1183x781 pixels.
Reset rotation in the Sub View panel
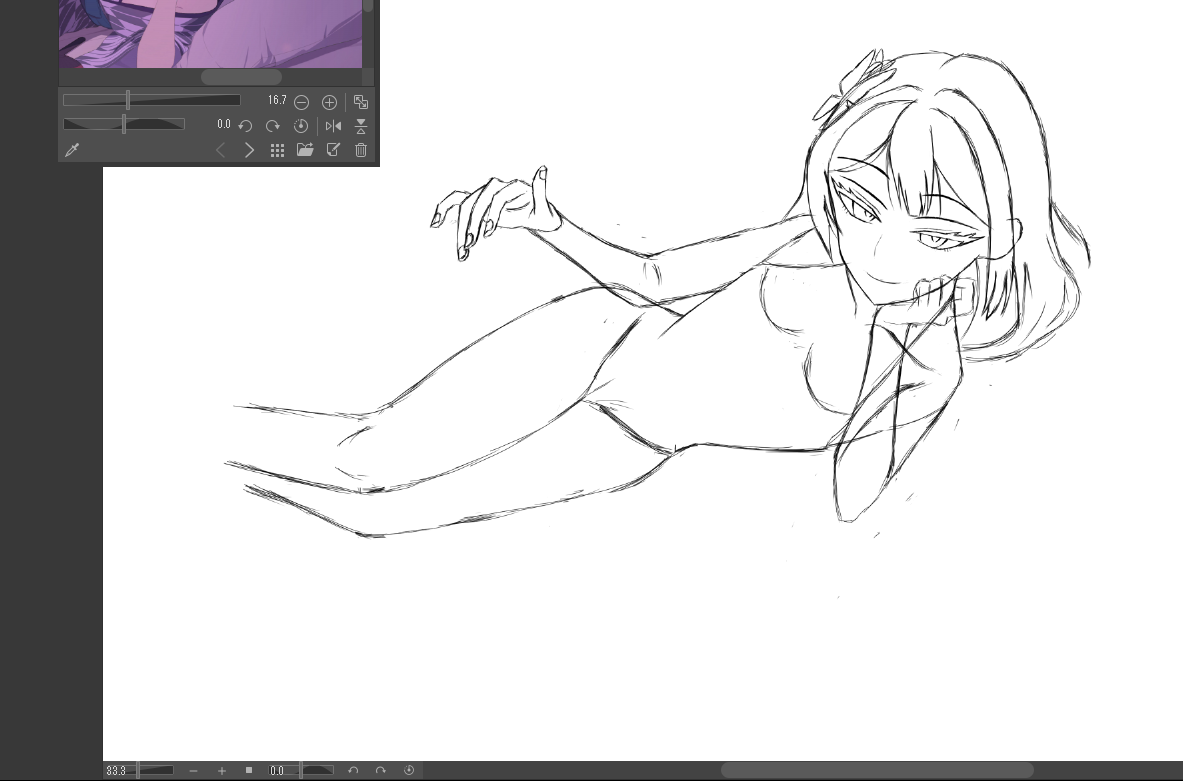pos(301,126)
